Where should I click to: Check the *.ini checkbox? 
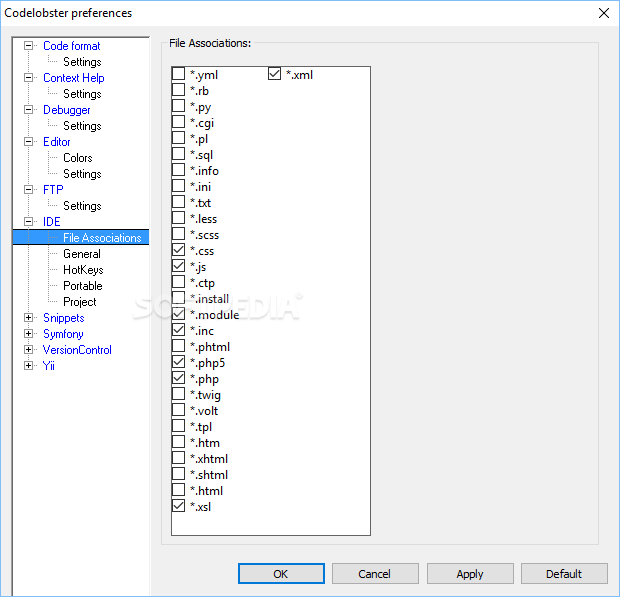coord(178,186)
